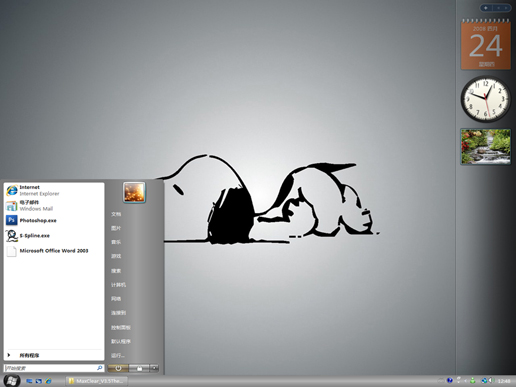Open 音乐 in the Start menu
This screenshot has height=387, width=516.
[x=116, y=242]
